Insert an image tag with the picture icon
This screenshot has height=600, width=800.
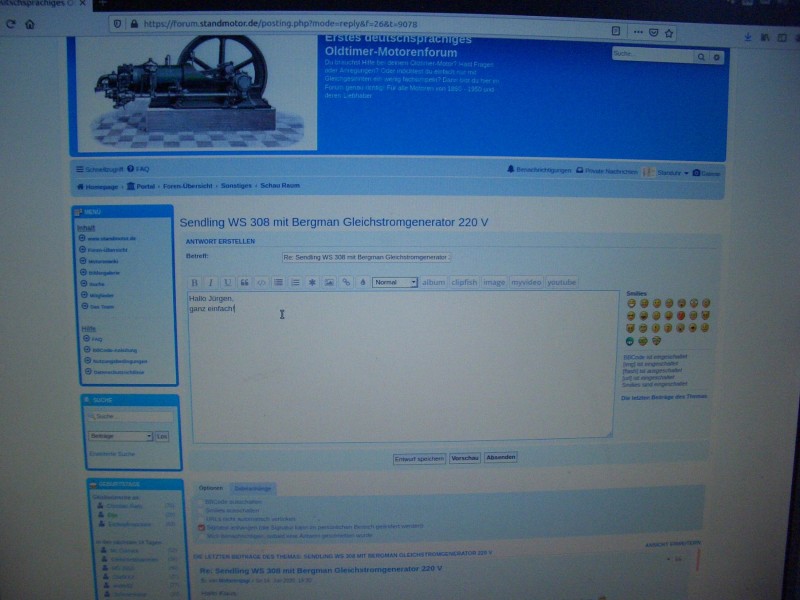pos(328,282)
